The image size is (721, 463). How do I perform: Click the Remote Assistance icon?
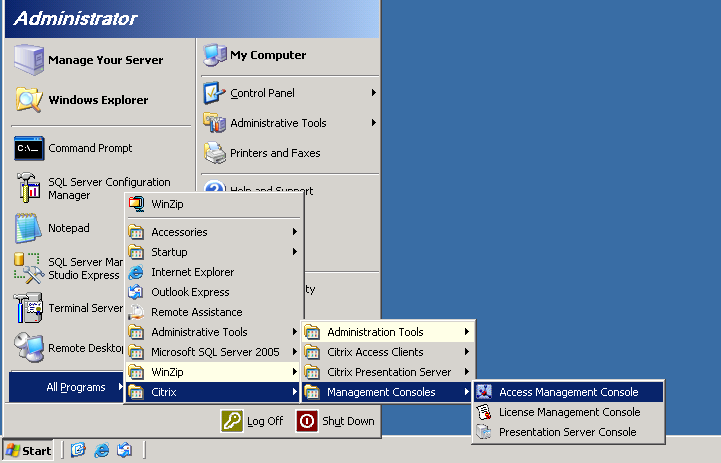pos(136,312)
